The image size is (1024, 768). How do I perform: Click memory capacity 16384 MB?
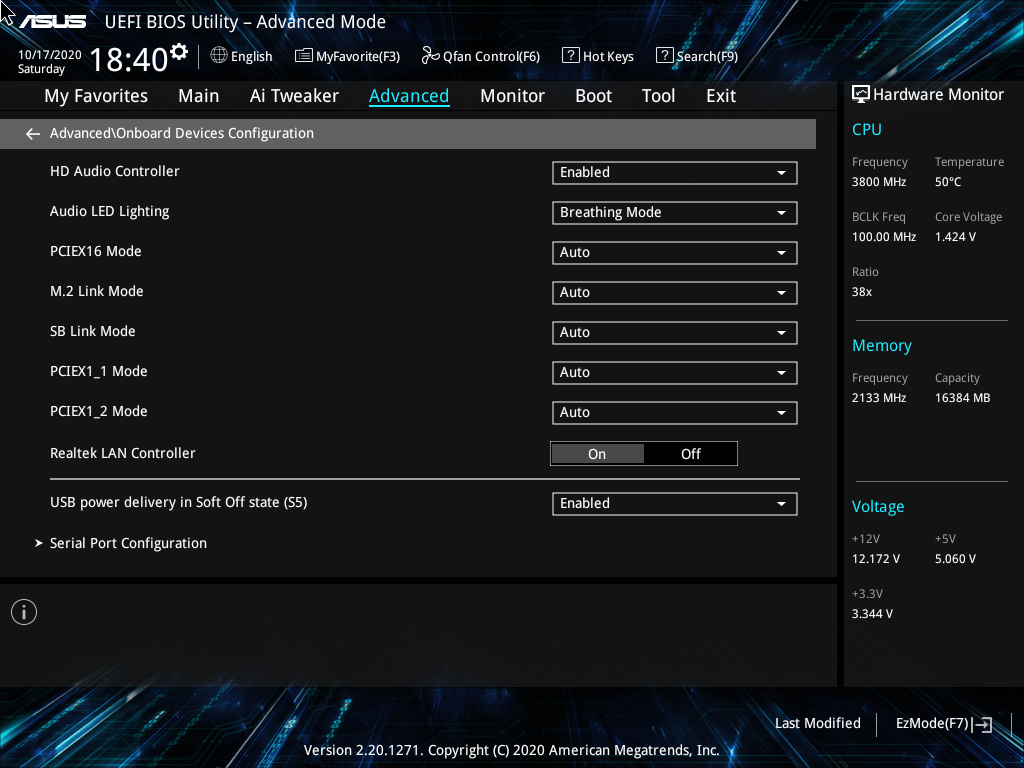coord(962,398)
